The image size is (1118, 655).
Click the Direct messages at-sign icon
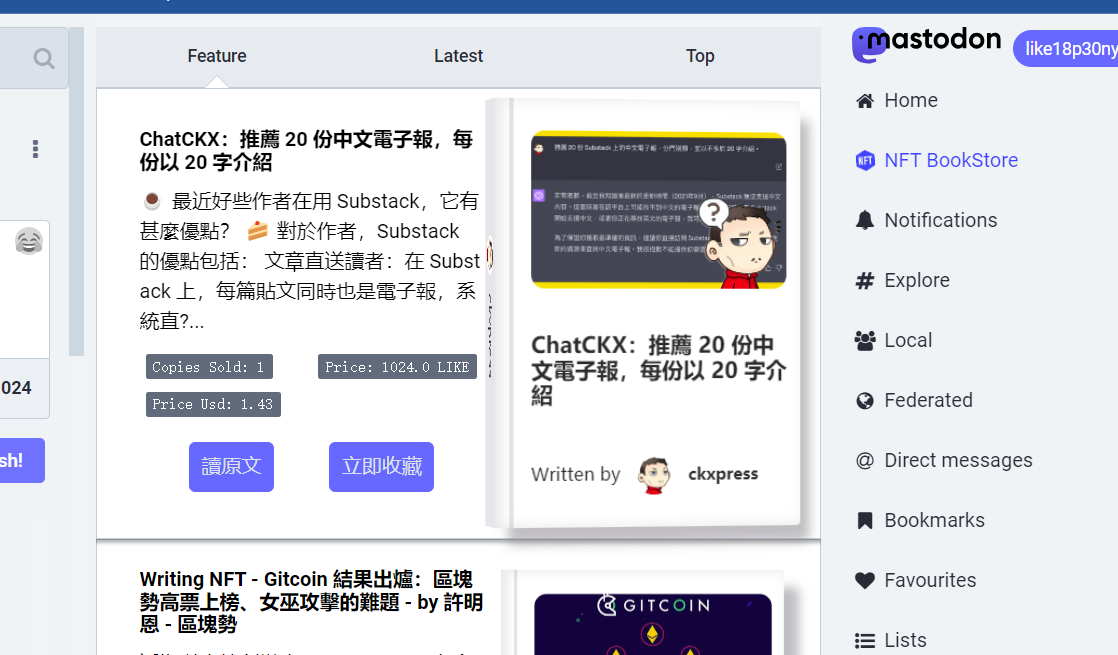[865, 460]
